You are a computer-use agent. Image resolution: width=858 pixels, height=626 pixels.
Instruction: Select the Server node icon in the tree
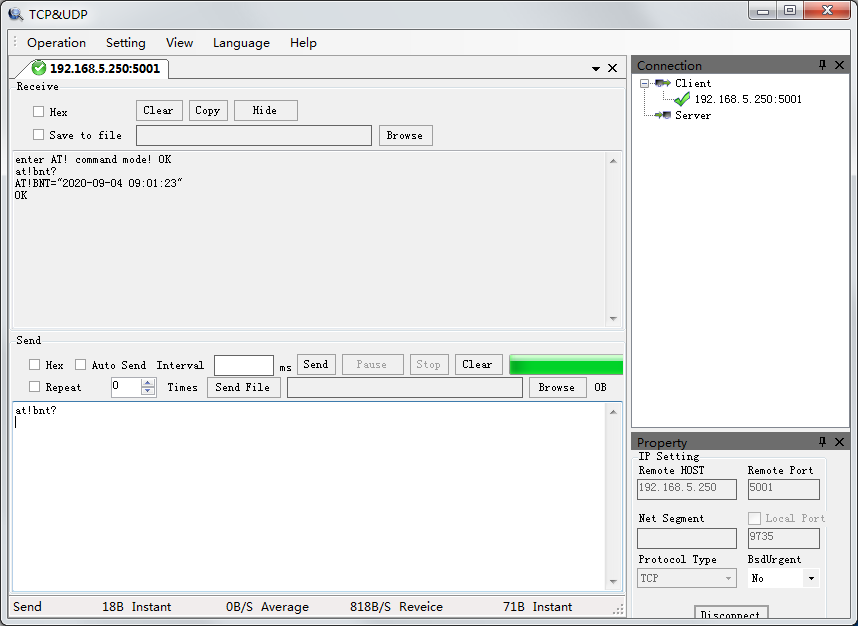(663, 115)
